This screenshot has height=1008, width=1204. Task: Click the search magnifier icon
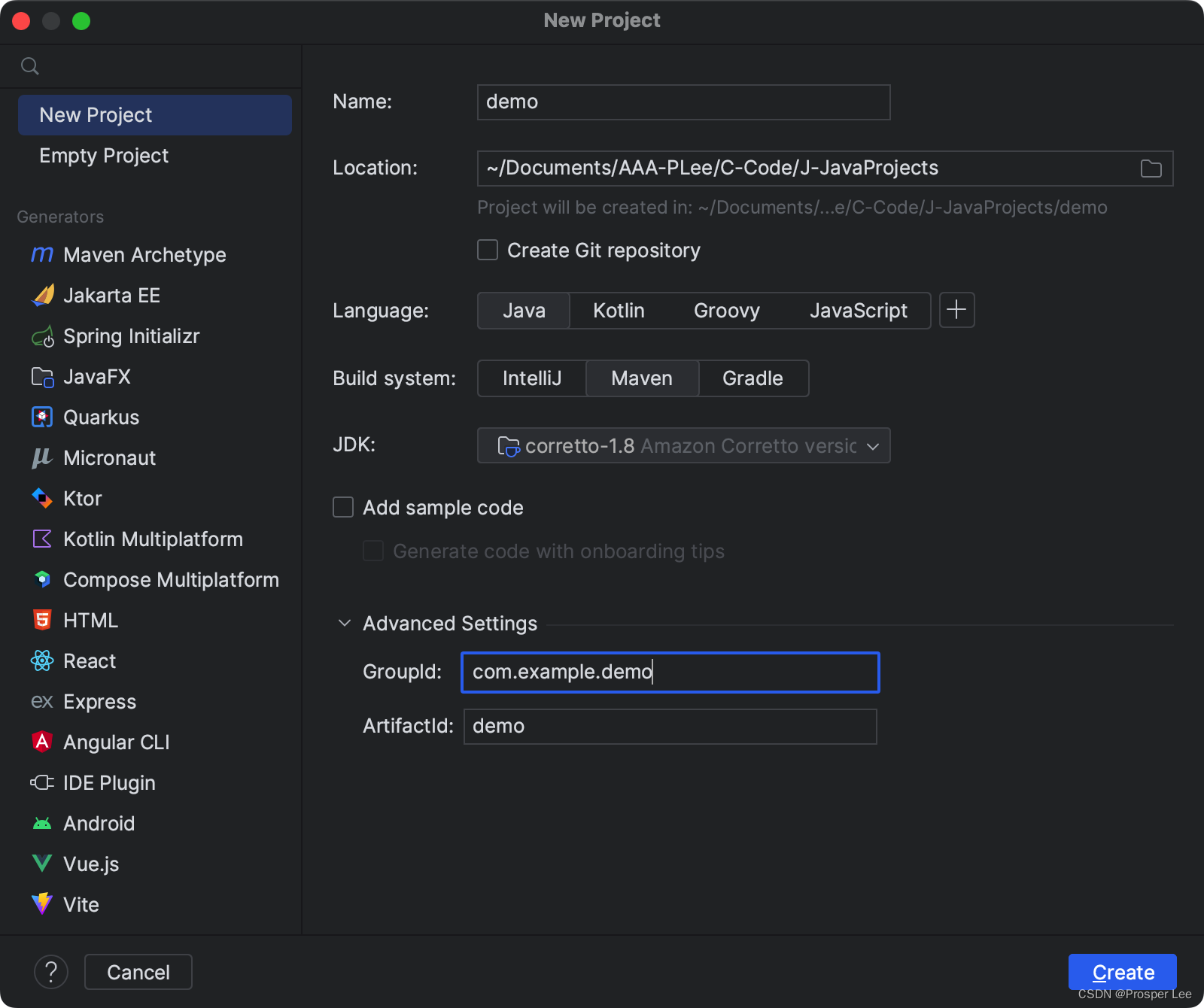(30, 66)
